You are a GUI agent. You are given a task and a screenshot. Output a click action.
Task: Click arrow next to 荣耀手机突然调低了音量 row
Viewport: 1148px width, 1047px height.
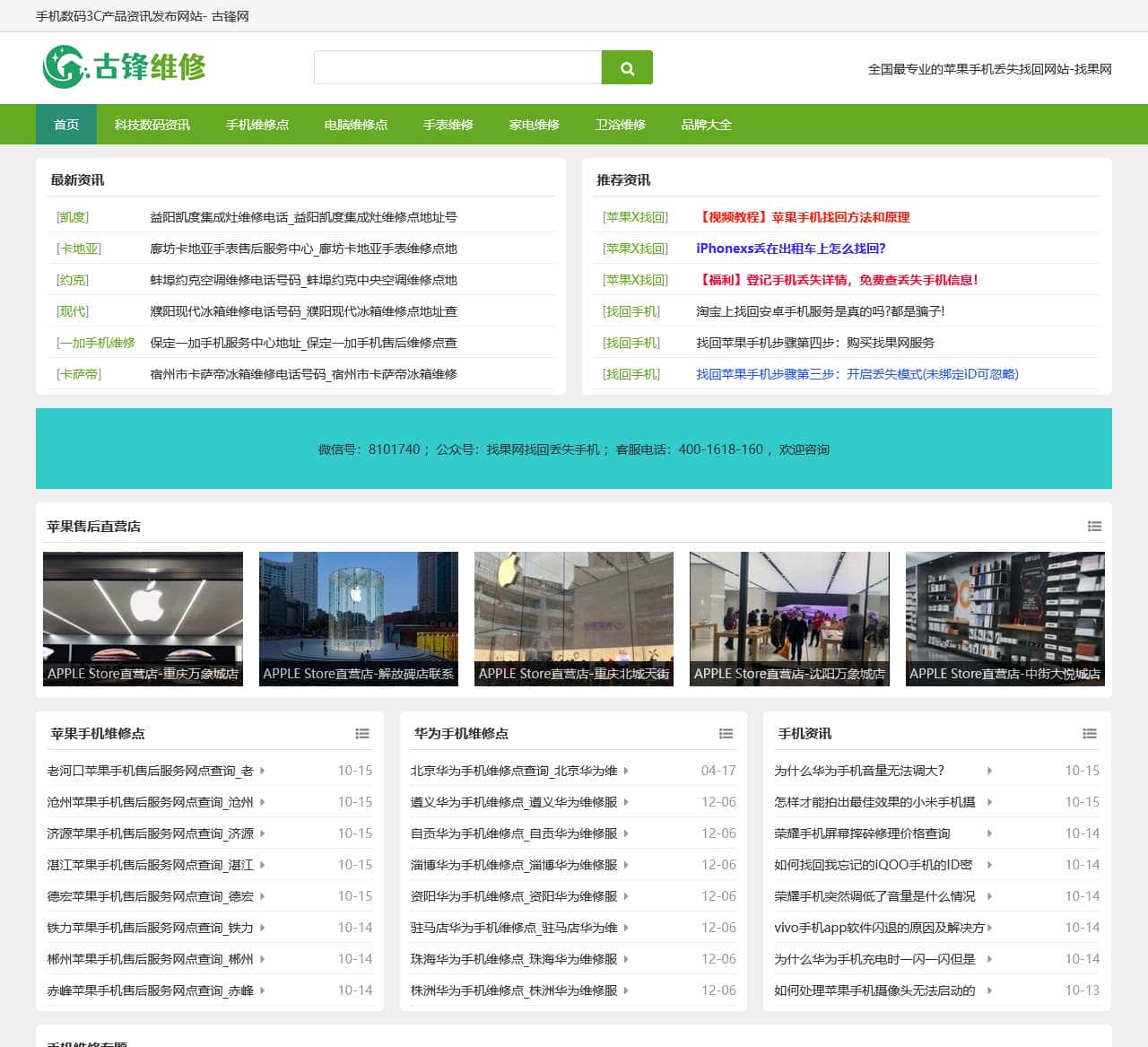[989, 896]
